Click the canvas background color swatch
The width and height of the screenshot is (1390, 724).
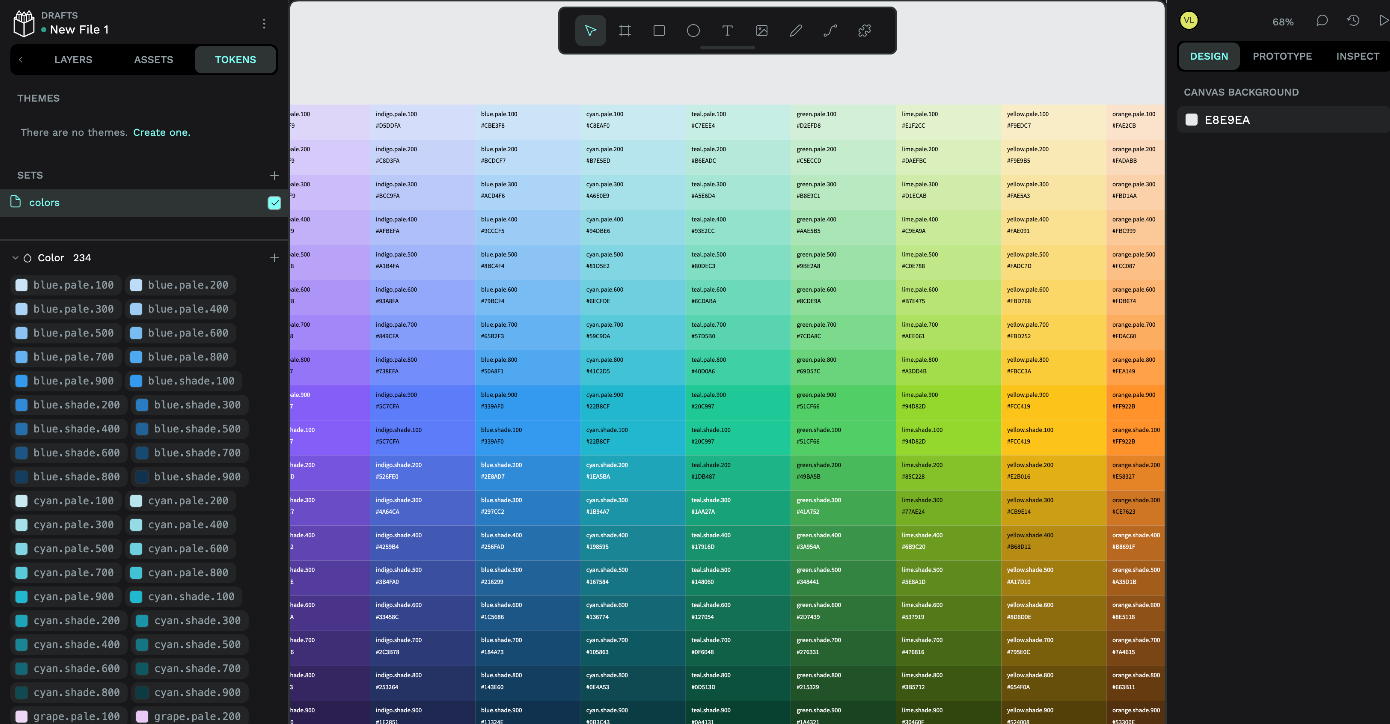[1191, 120]
